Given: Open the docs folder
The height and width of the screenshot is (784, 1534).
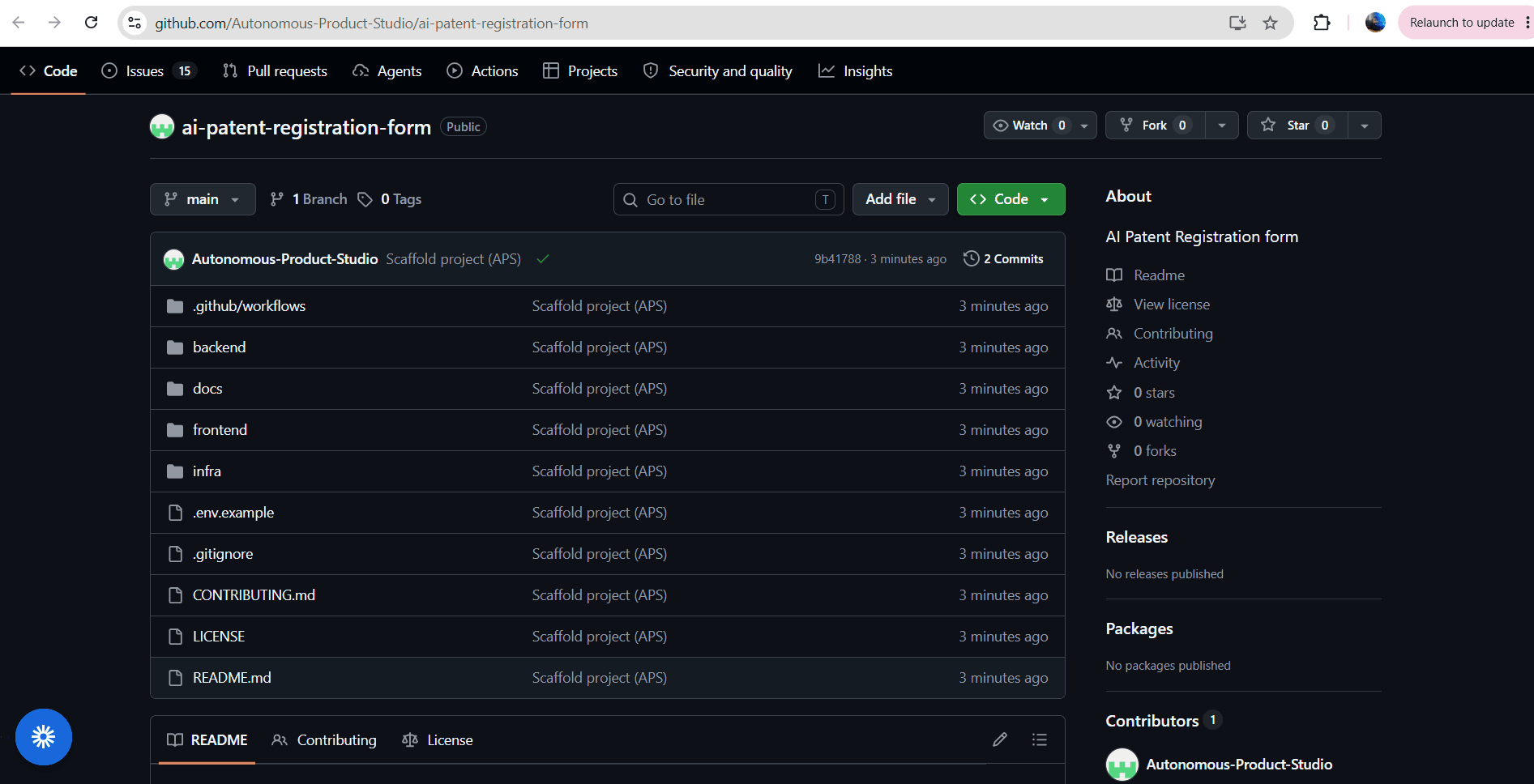Looking at the screenshot, I should (x=207, y=389).
